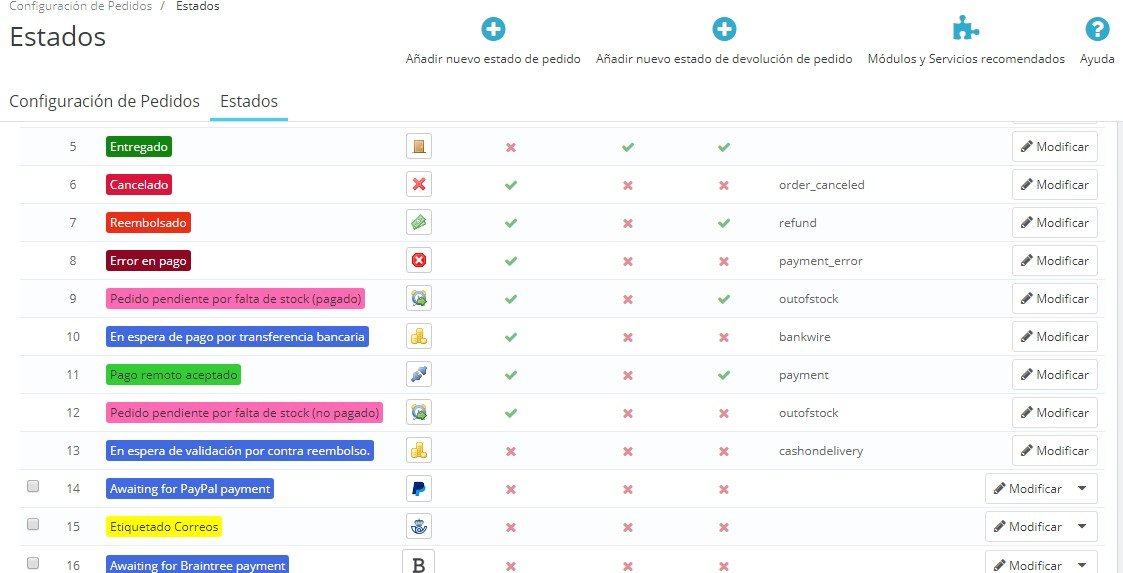Click the yellow Etiquetado Correos badge
Viewport: 1123px width, 573px height.
[x=164, y=526]
